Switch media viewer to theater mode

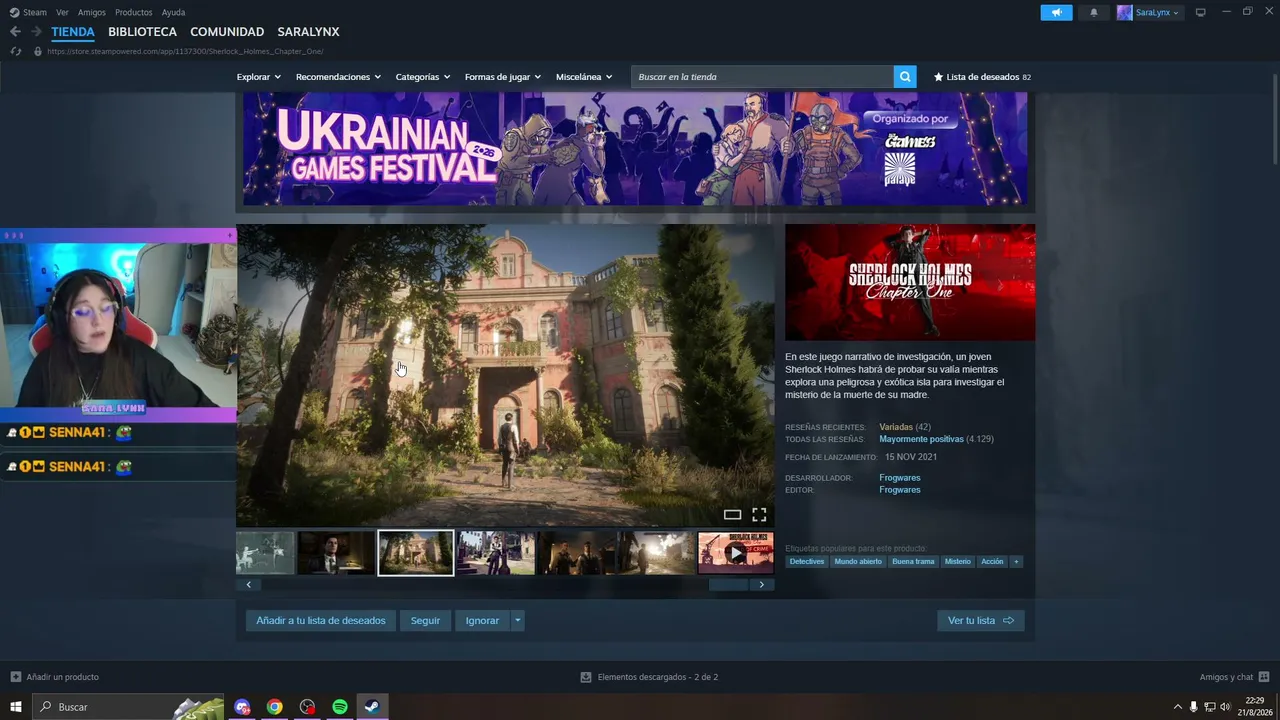tap(732, 515)
